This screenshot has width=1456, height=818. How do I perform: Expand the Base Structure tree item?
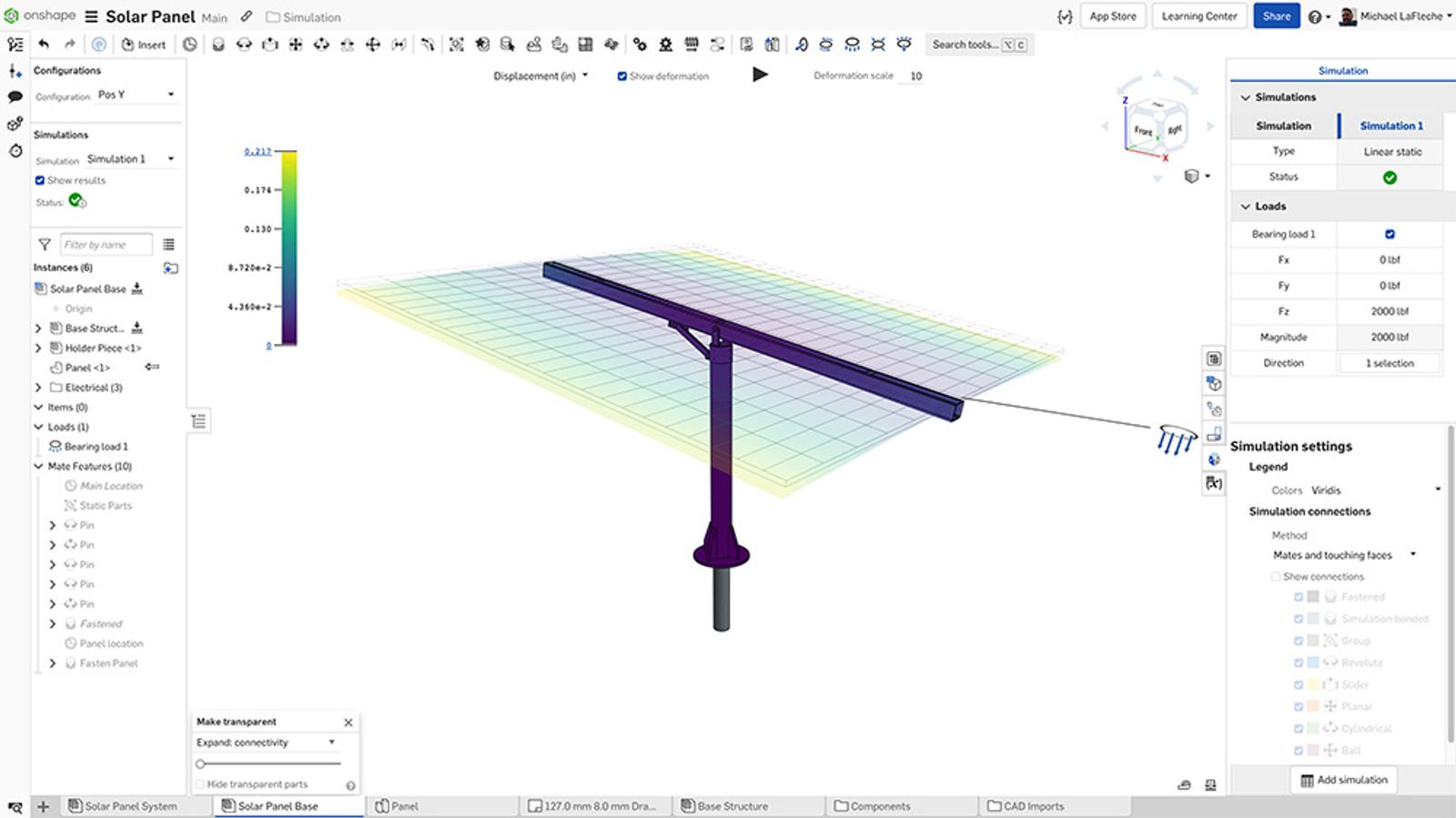(x=38, y=328)
